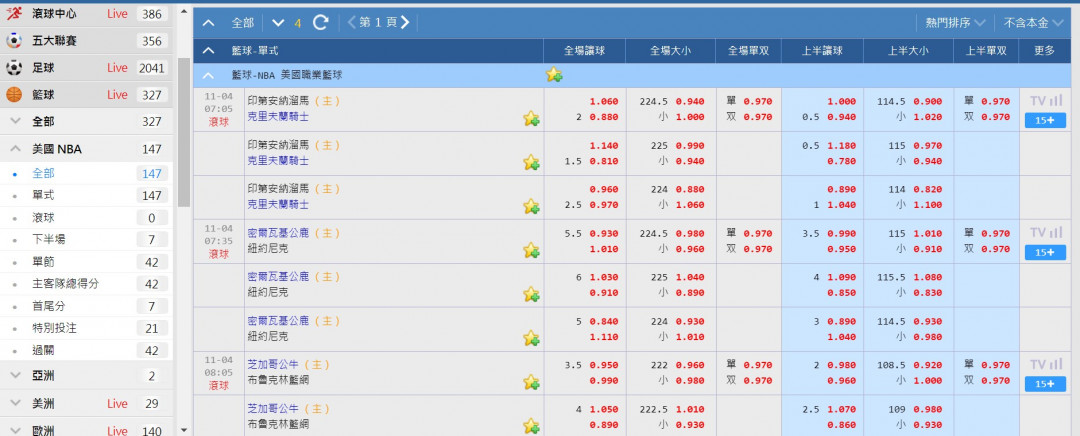1080x436 pixels.
Task: Favorite the 公牛 vs 籃網 match with handicap 3.5
Action: (531, 382)
